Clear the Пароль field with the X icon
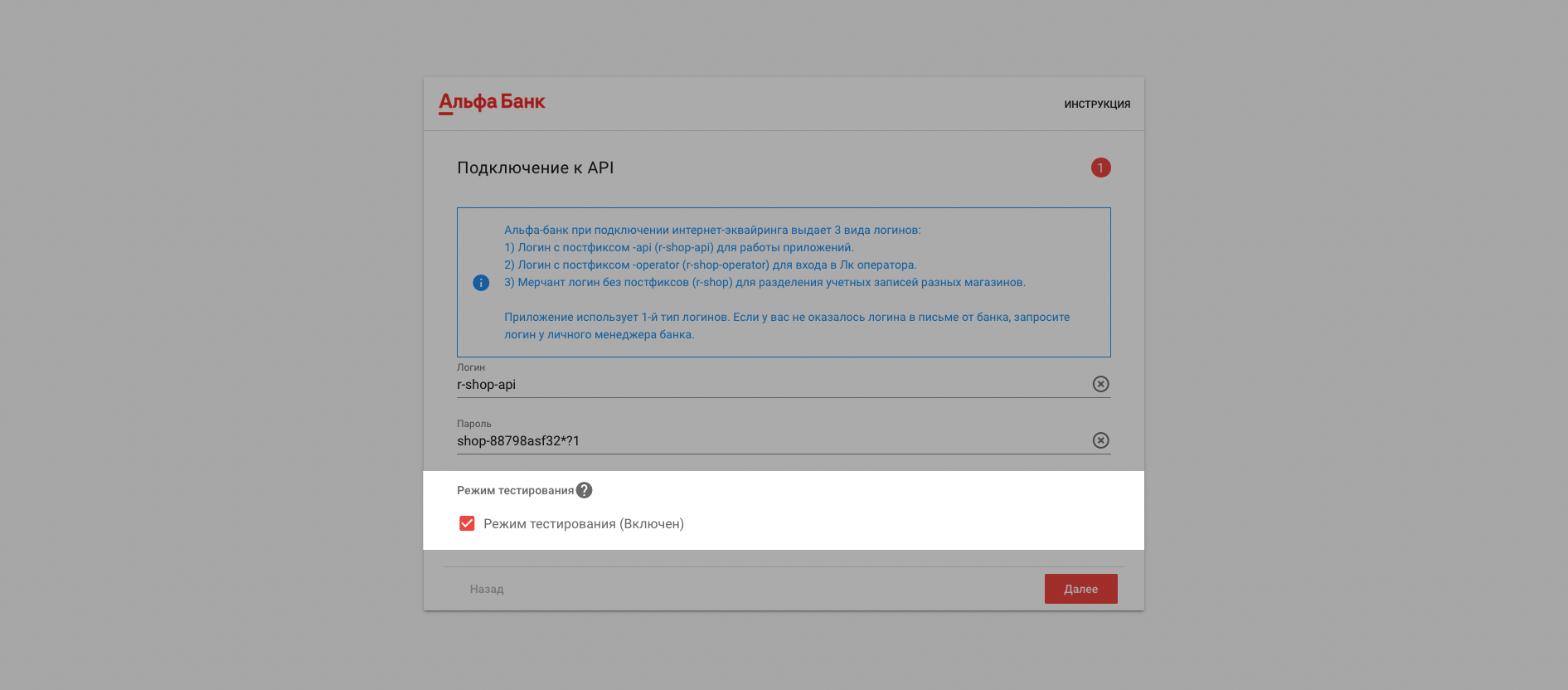 click(1100, 440)
